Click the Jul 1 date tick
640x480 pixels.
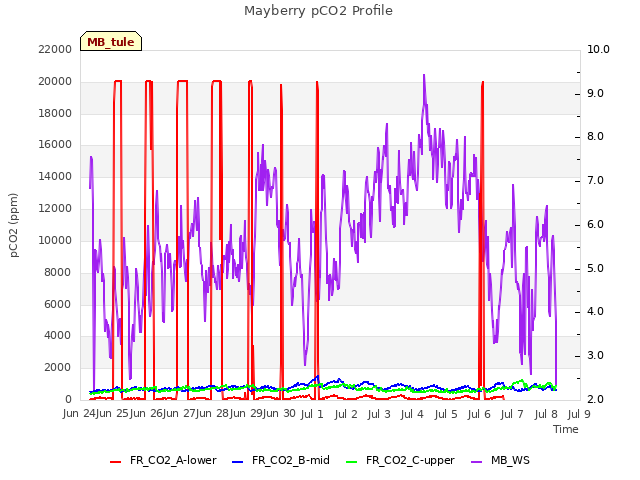pos(312,414)
